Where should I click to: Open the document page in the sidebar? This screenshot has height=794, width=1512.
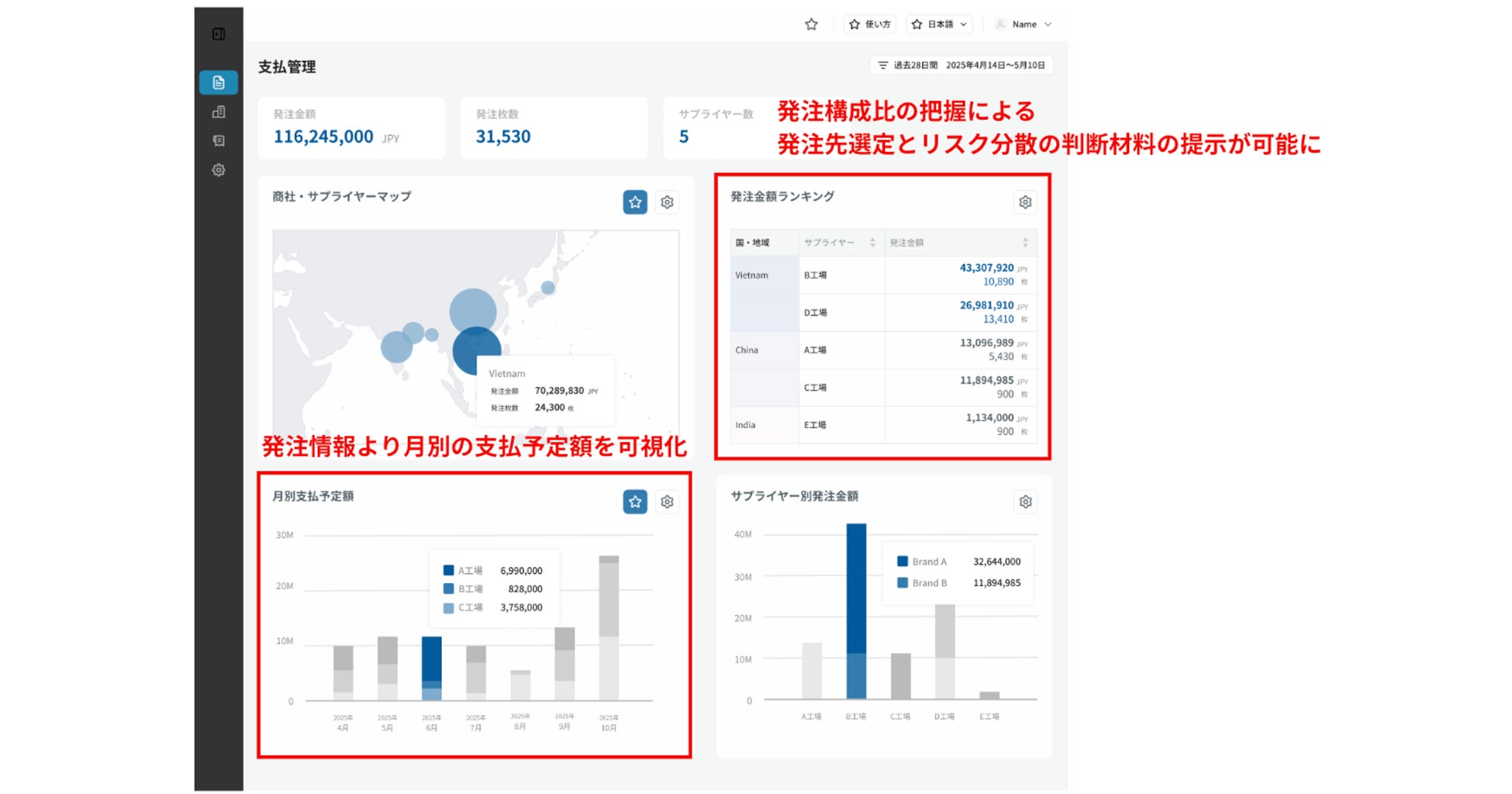point(219,82)
